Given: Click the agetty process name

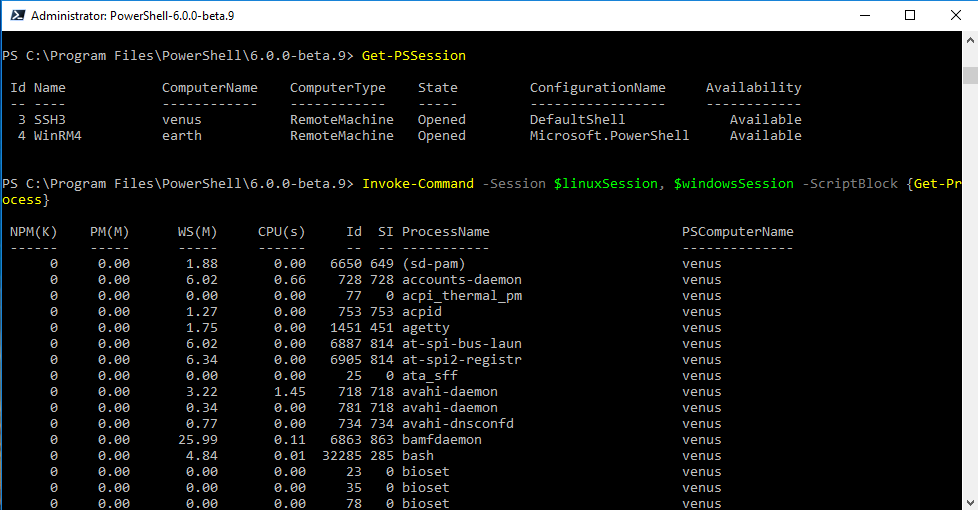Looking at the screenshot, I should 425,328.
